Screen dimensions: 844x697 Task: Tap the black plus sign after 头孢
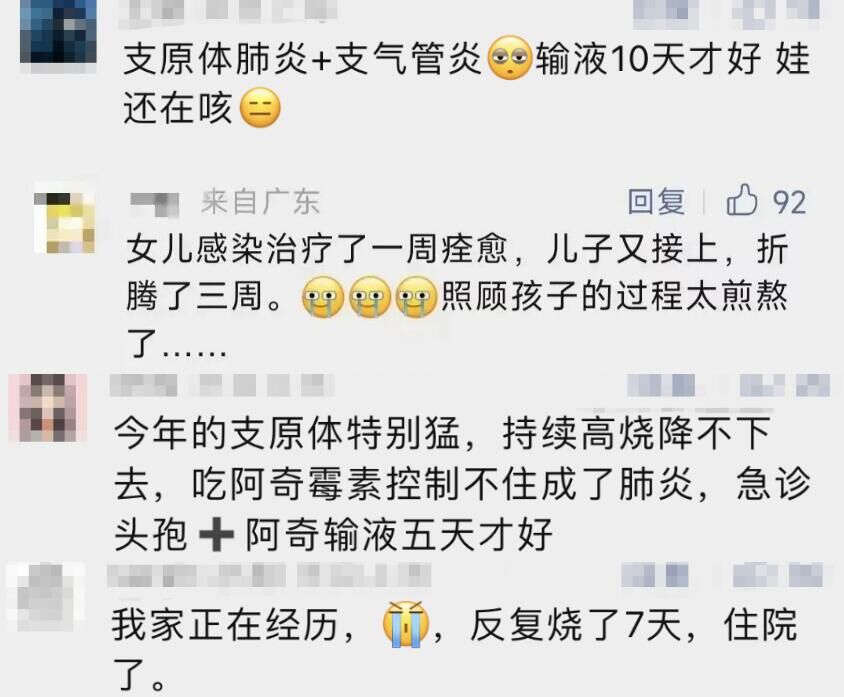pos(216,534)
